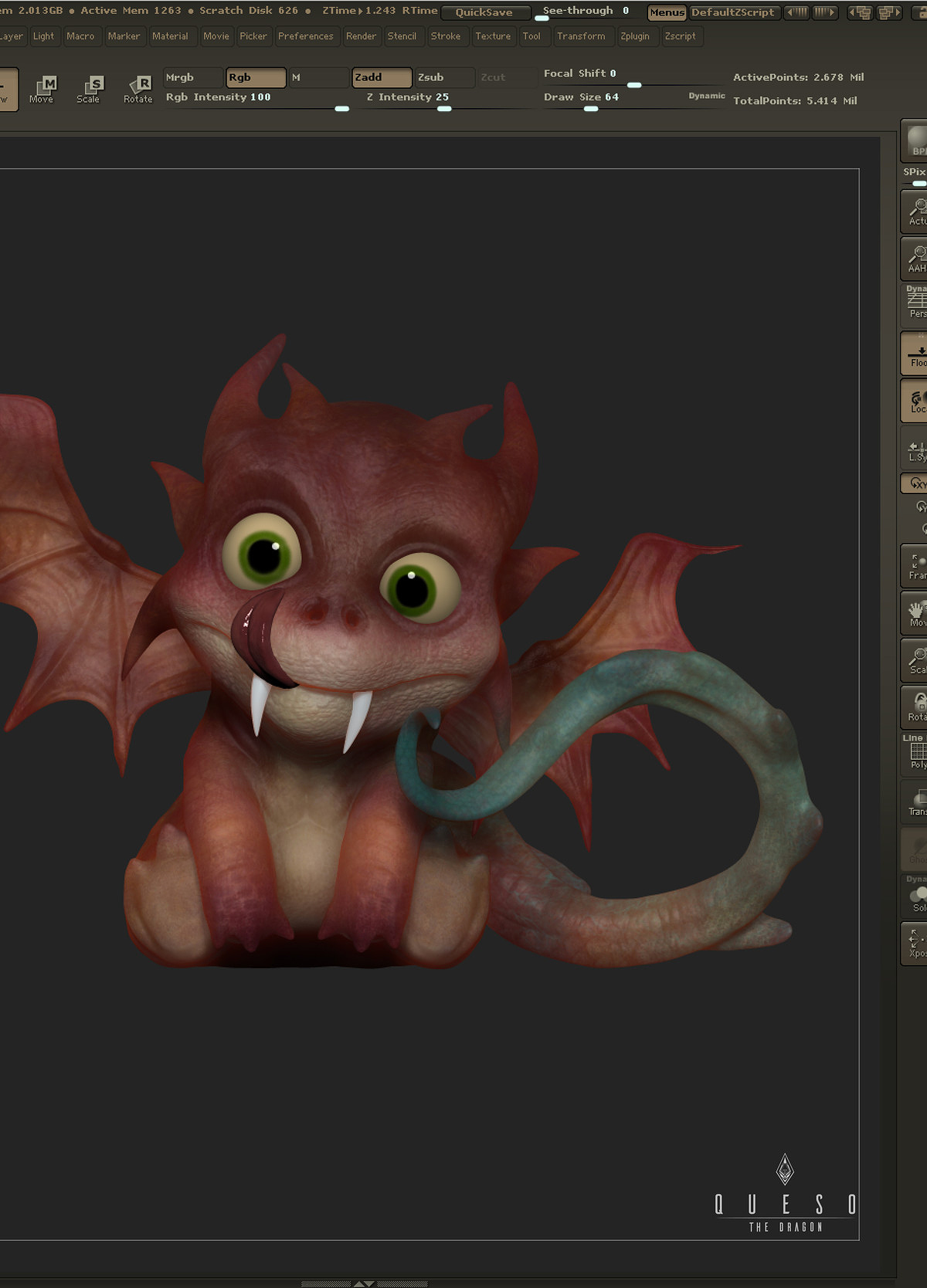The image size is (927, 1288).
Task: Toggle XYZ rotation mode
Action: (x=915, y=483)
